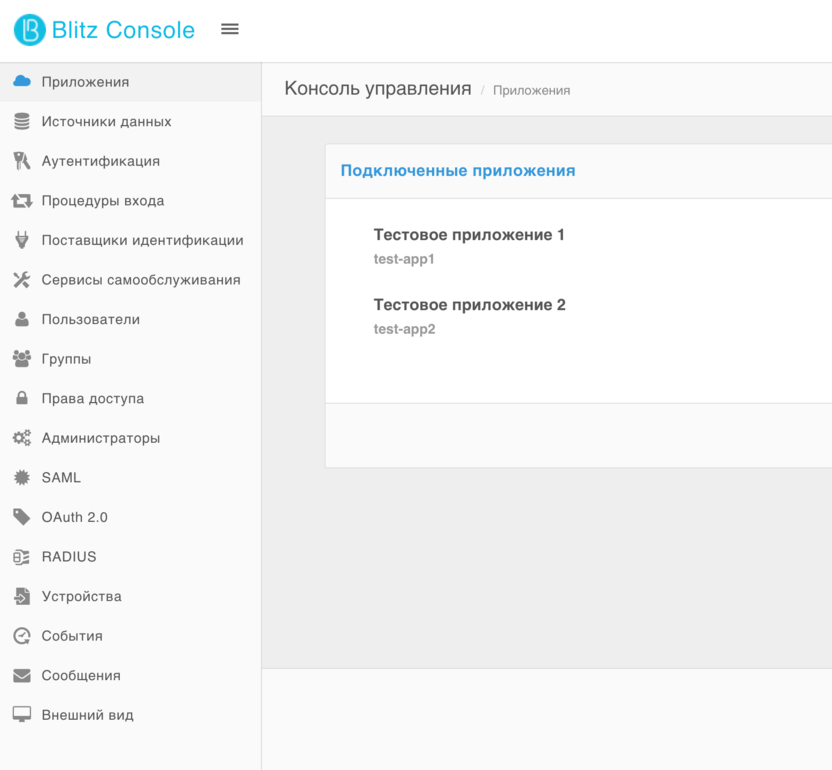Open Тестовое приложение 2
This screenshot has height=770, width=832.
pos(470,305)
